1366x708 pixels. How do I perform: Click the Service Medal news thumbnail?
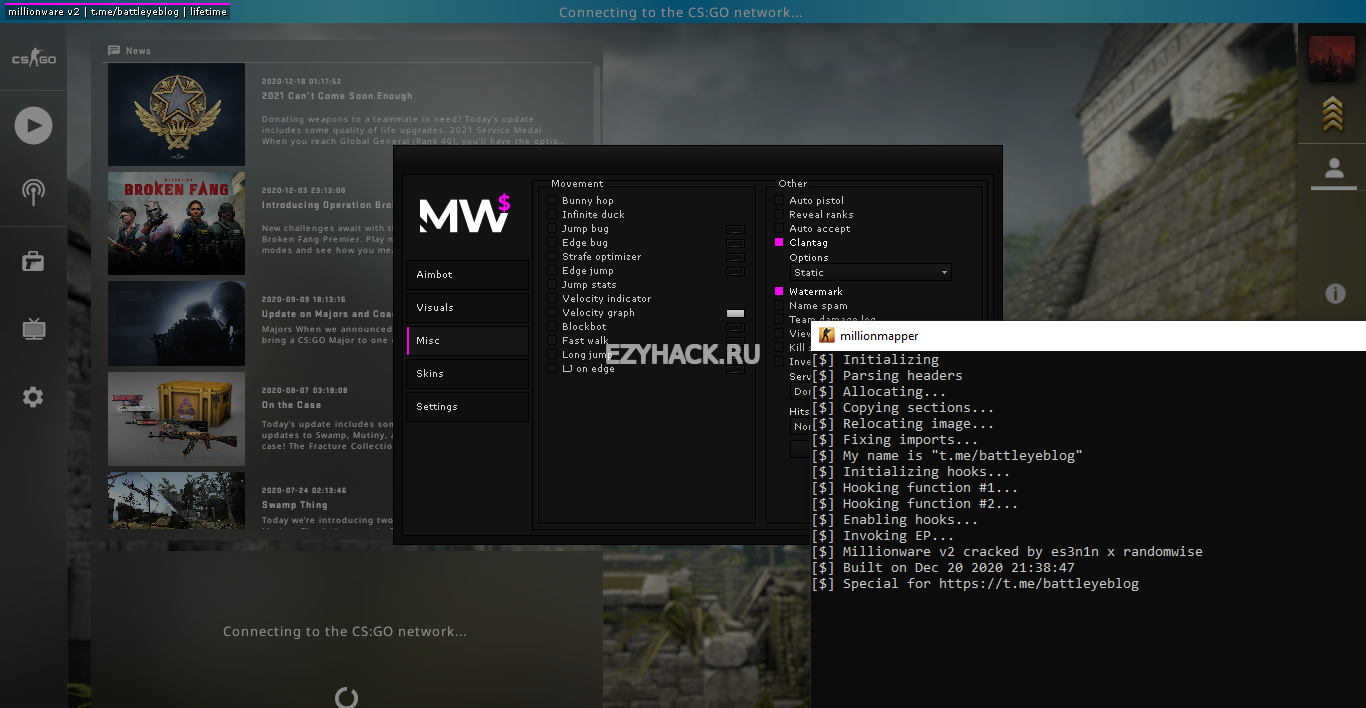(x=176, y=114)
